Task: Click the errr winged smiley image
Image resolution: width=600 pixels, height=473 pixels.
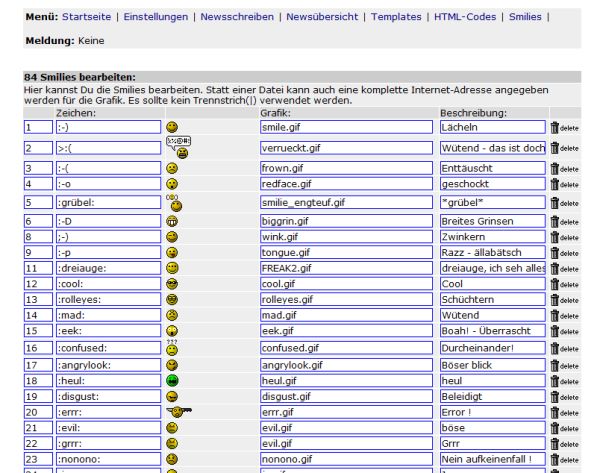Action: [179, 412]
